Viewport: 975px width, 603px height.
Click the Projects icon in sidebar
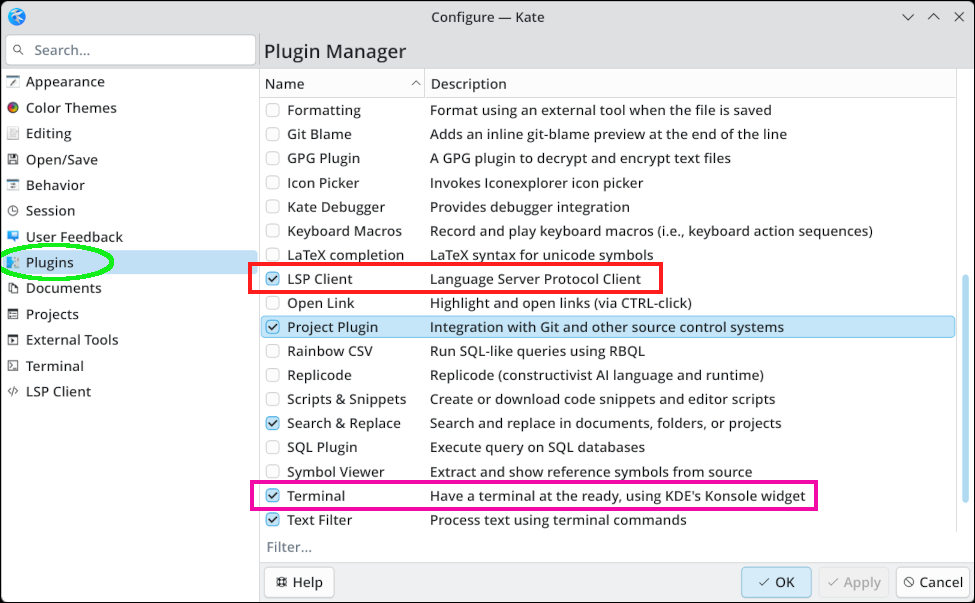tap(12, 314)
